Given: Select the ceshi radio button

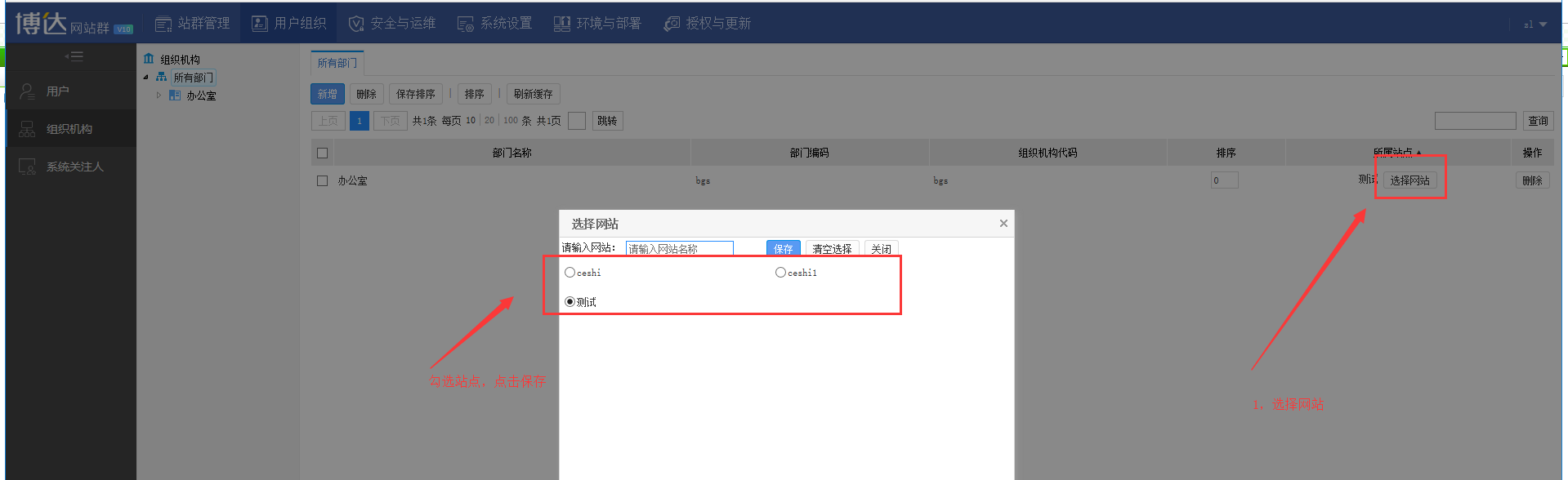Looking at the screenshot, I should click(570, 273).
